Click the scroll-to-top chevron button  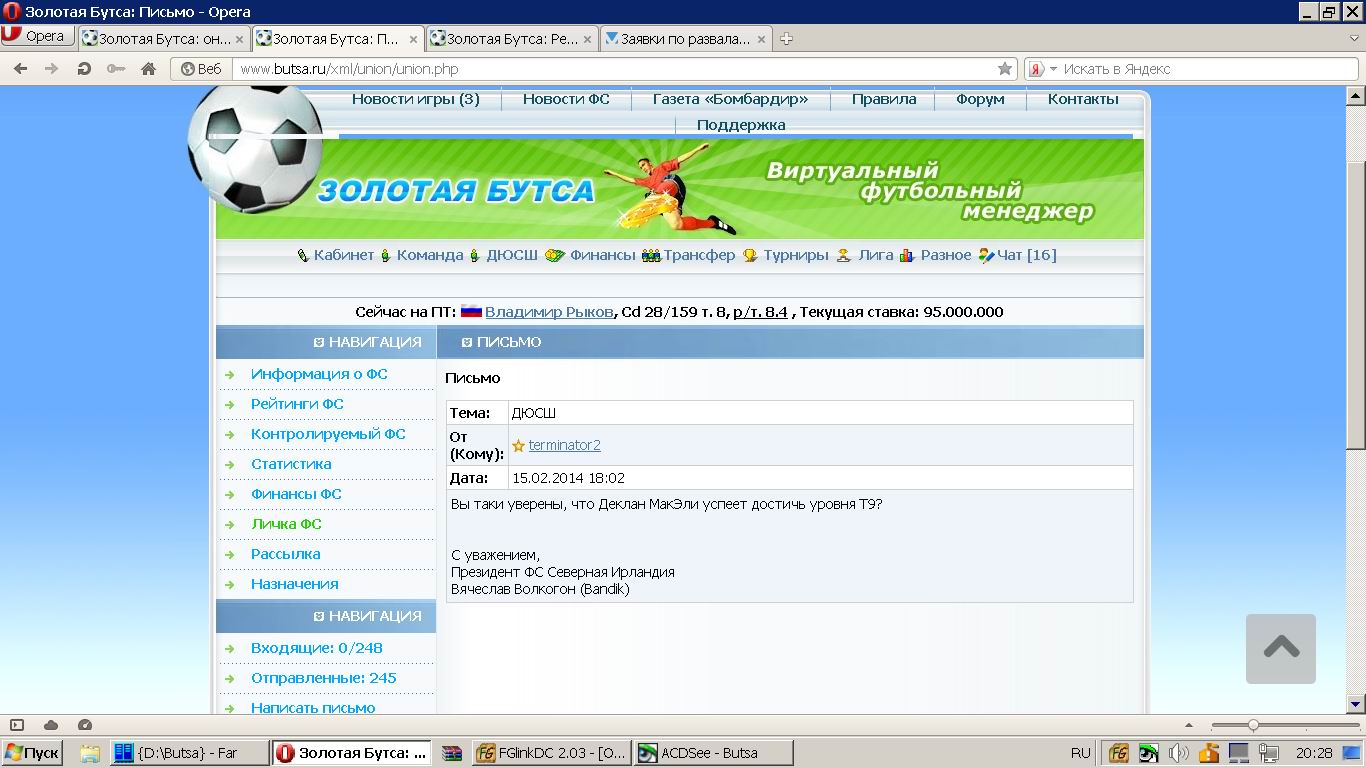point(1280,648)
